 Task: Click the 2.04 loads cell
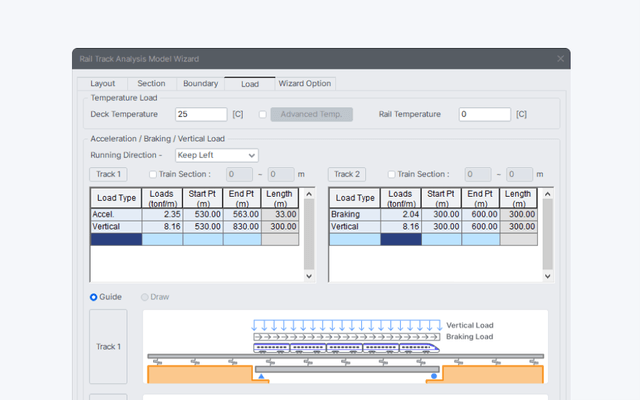401,215
